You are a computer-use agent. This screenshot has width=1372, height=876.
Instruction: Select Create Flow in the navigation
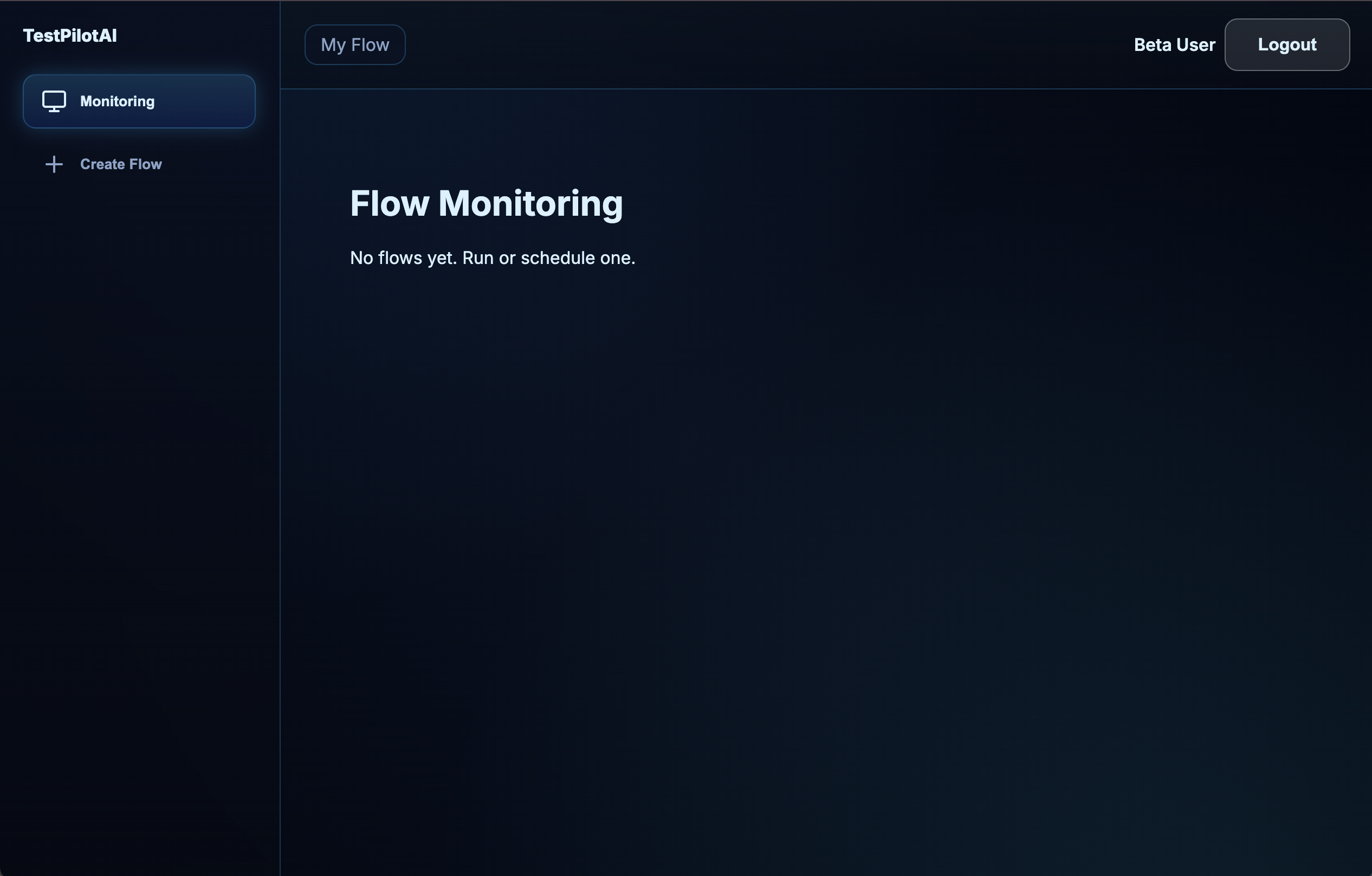tap(121, 164)
